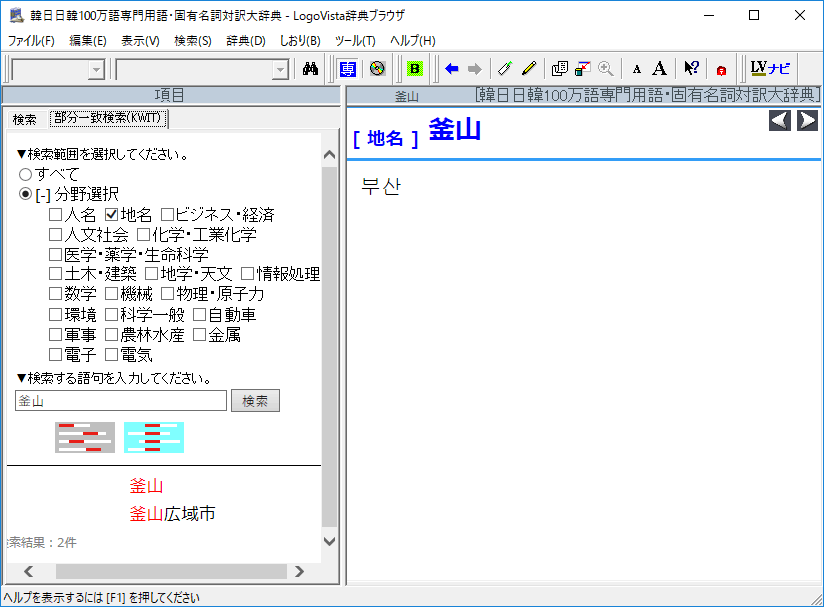The height and width of the screenshot is (607, 824).
Task: Open the 釜山 search result
Action: [146, 486]
